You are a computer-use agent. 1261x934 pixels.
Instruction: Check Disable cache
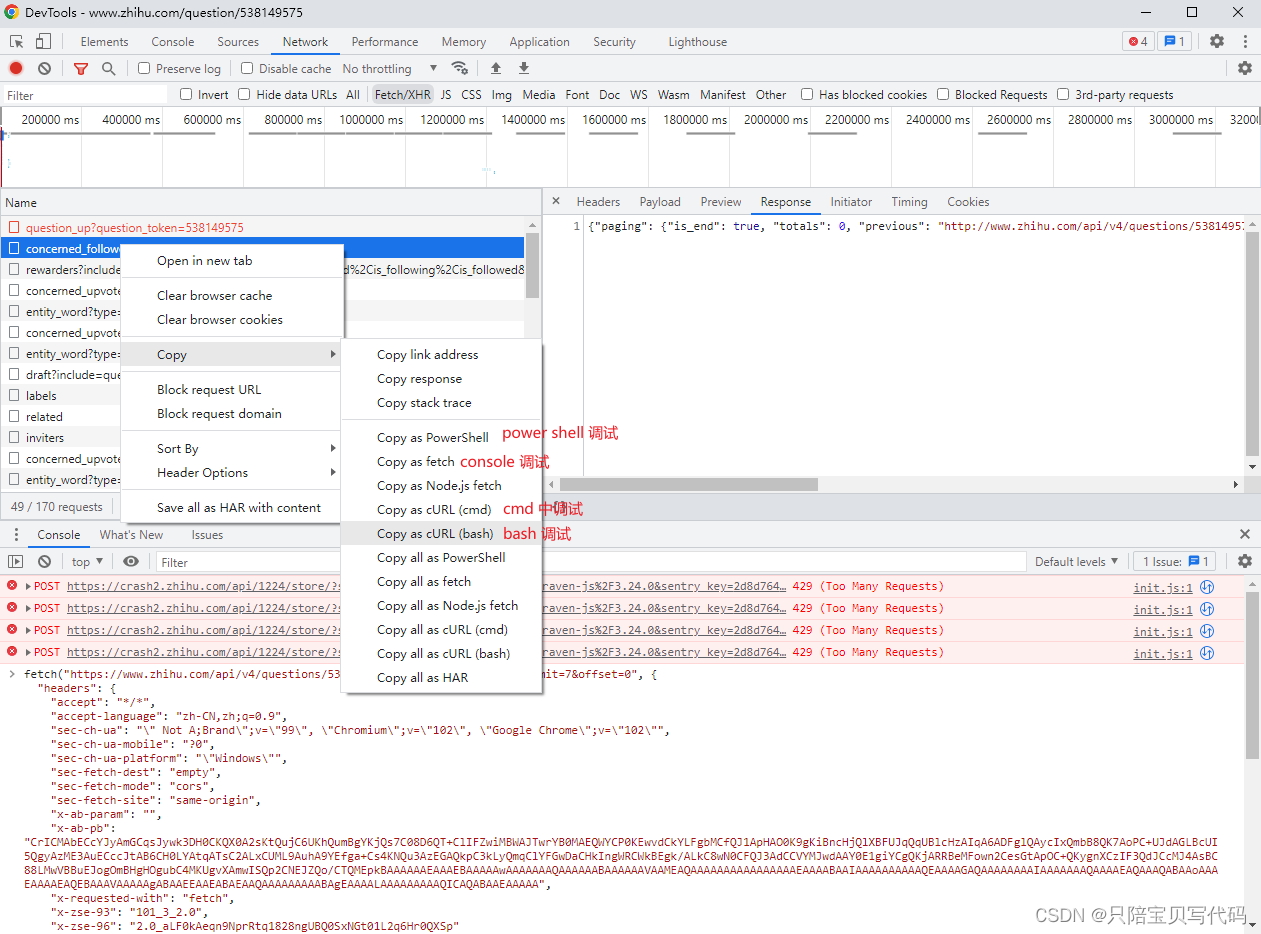[247, 68]
